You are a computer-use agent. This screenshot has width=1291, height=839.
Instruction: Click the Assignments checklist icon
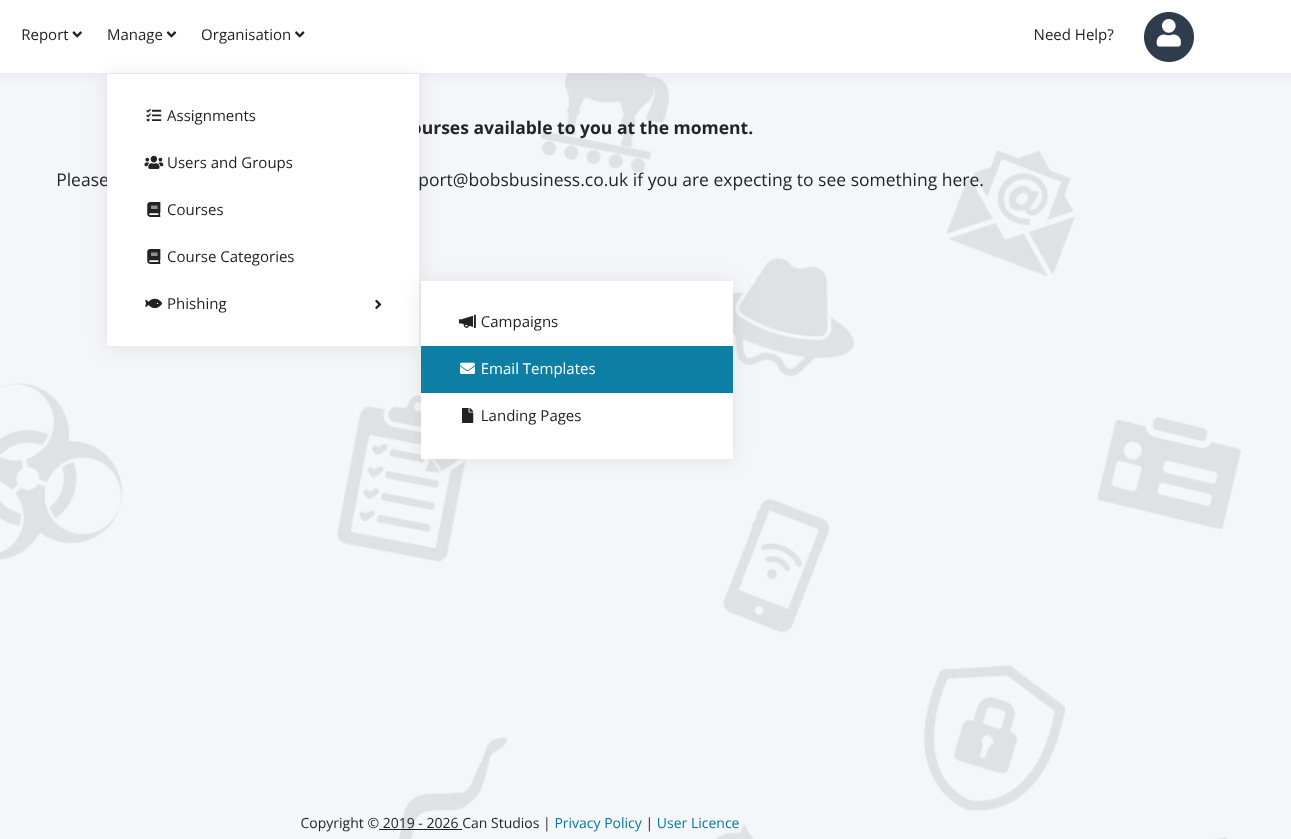pyautogui.click(x=153, y=116)
